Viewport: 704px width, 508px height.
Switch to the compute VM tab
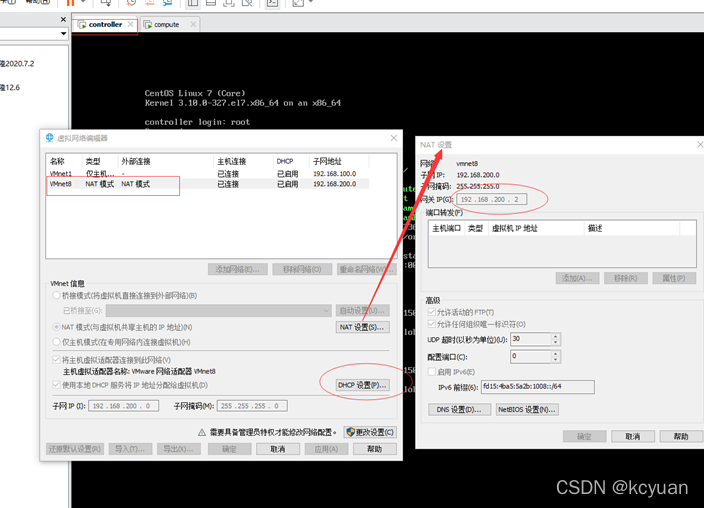click(x=167, y=25)
